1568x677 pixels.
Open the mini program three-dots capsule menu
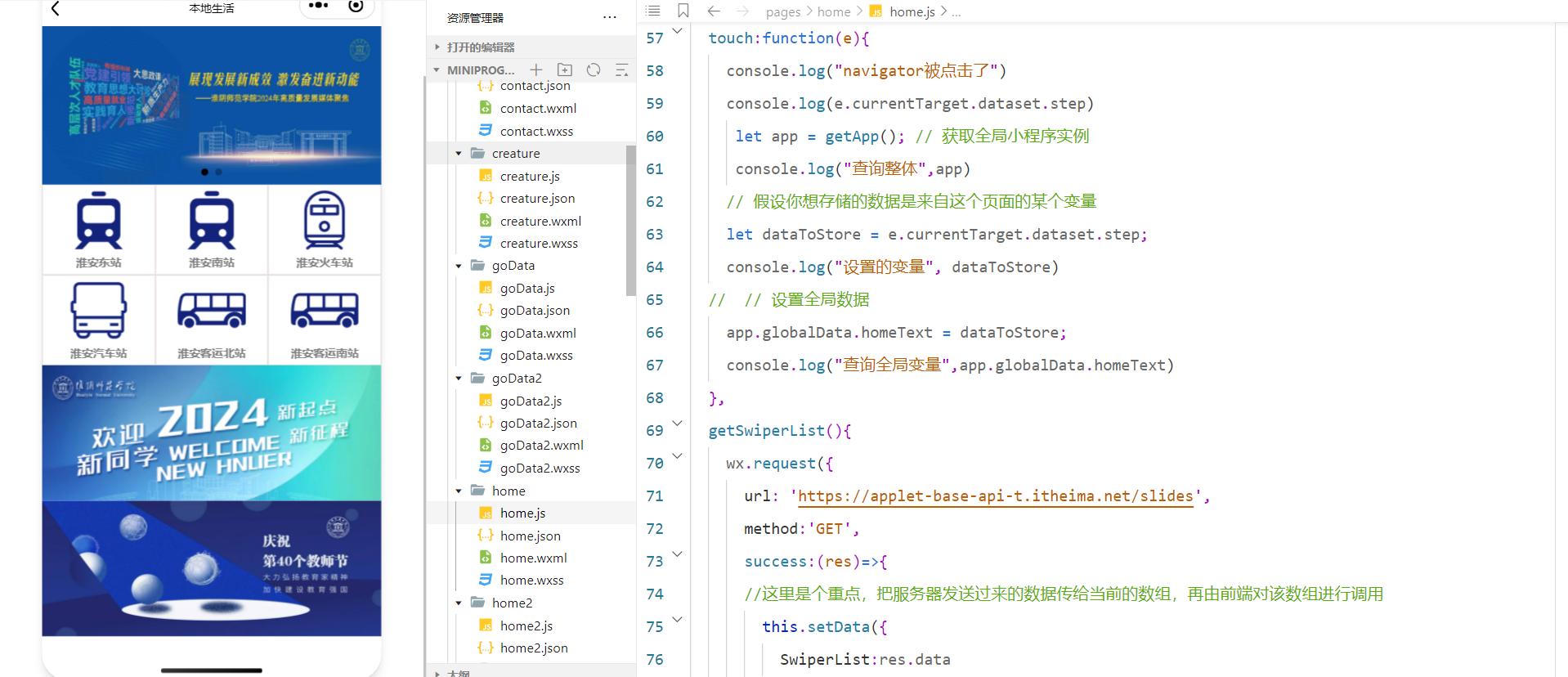318,6
